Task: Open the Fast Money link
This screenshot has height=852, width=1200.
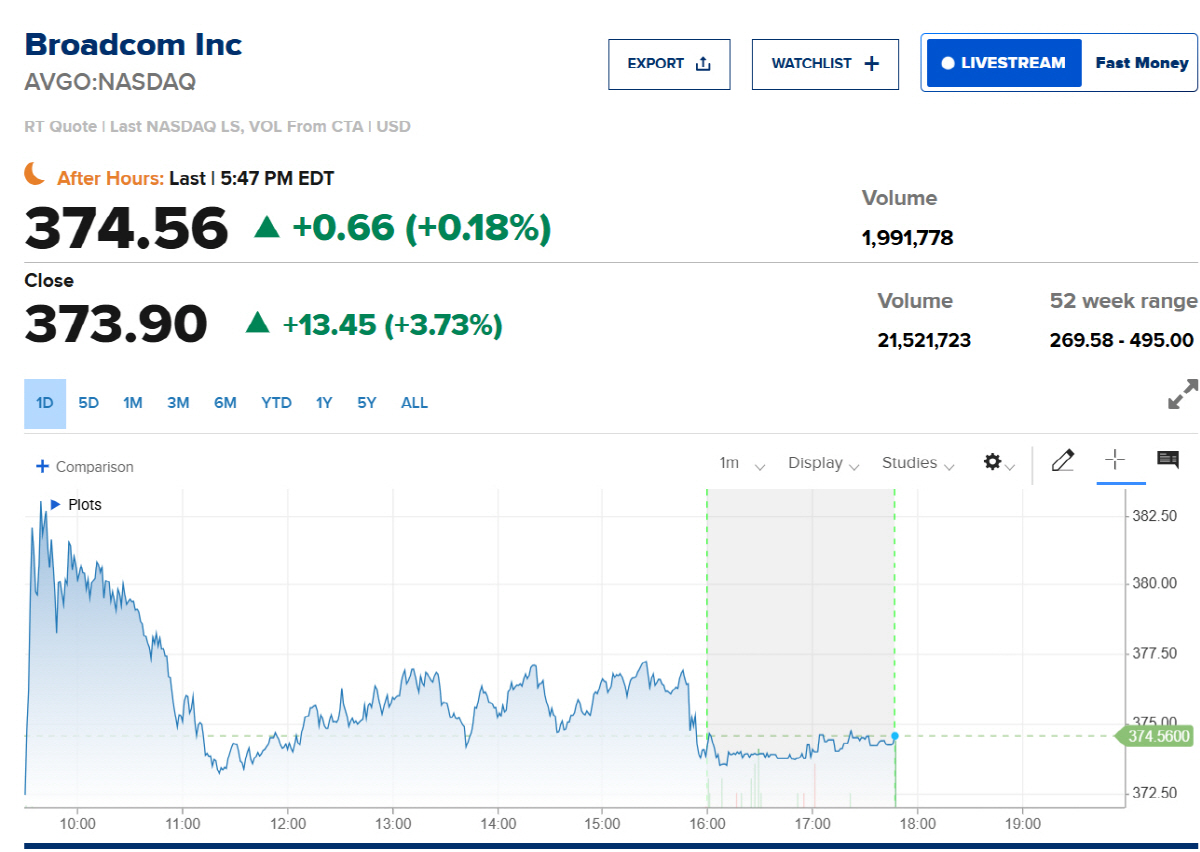Action: pos(1141,63)
